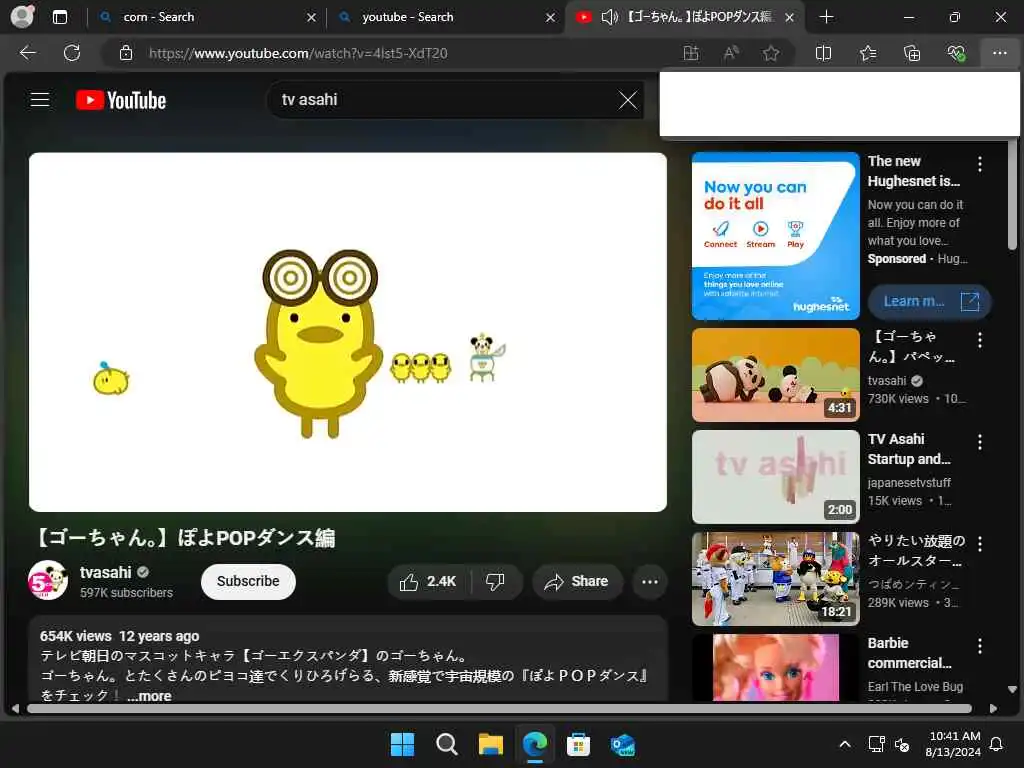Open the Windows Start menu
Image resolution: width=1024 pixels, height=768 pixels.
(x=402, y=744)
